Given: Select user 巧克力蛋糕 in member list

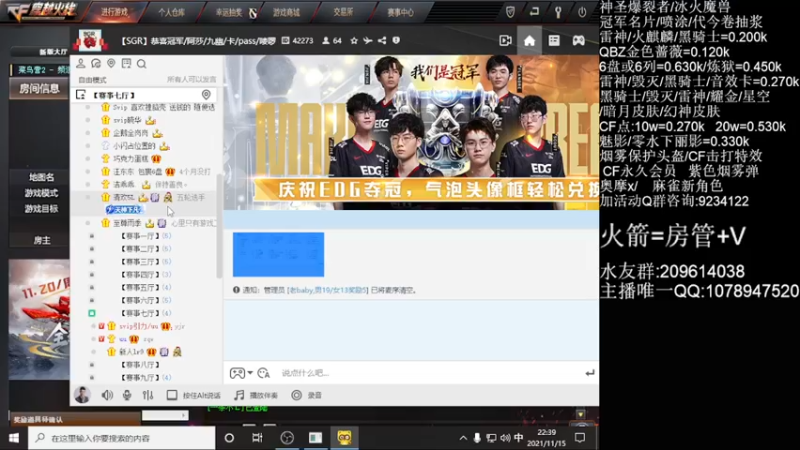Looking at the screenshot, I should pos(131,159).
